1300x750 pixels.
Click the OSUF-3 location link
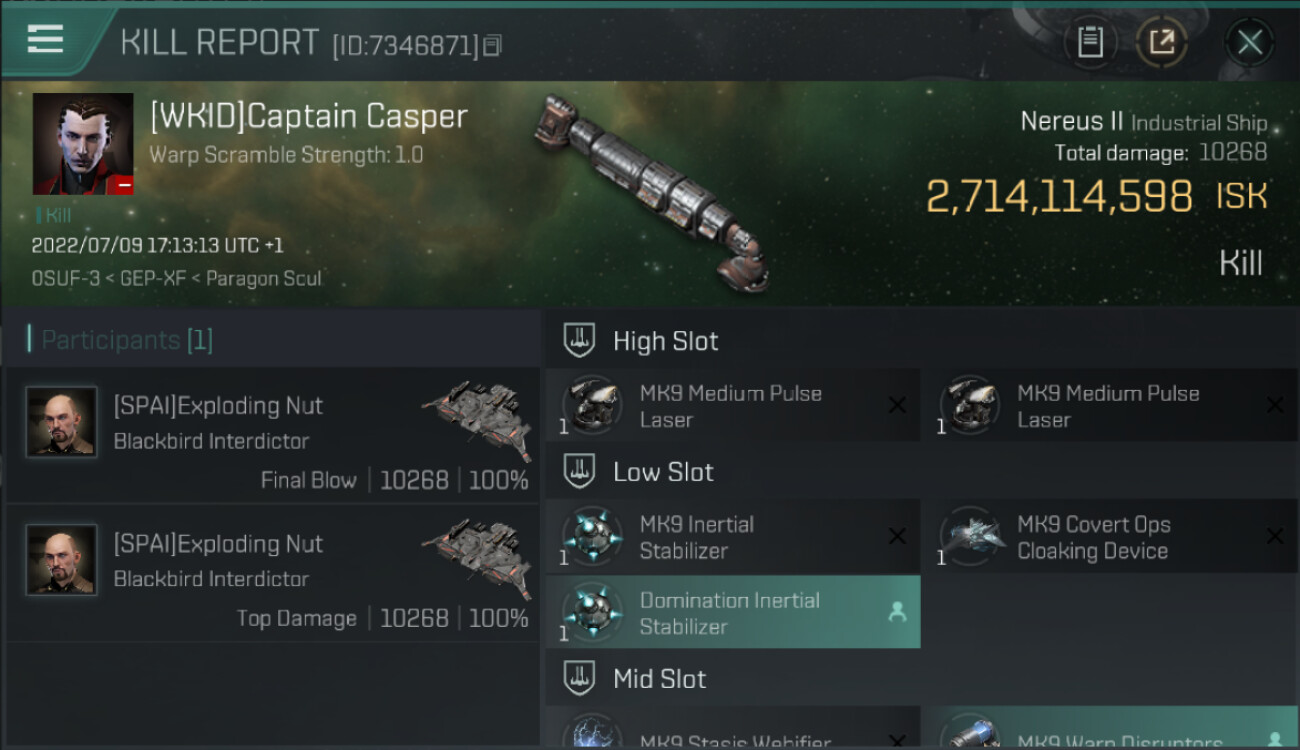65,278
